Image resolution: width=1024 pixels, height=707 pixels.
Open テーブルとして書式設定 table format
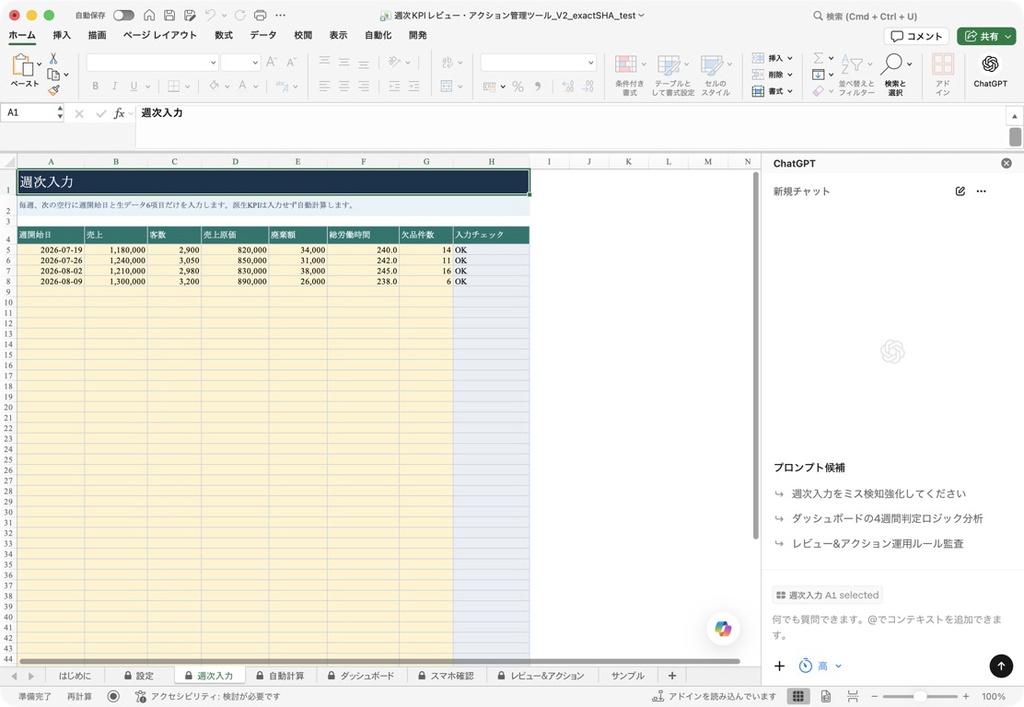(673, 76)
